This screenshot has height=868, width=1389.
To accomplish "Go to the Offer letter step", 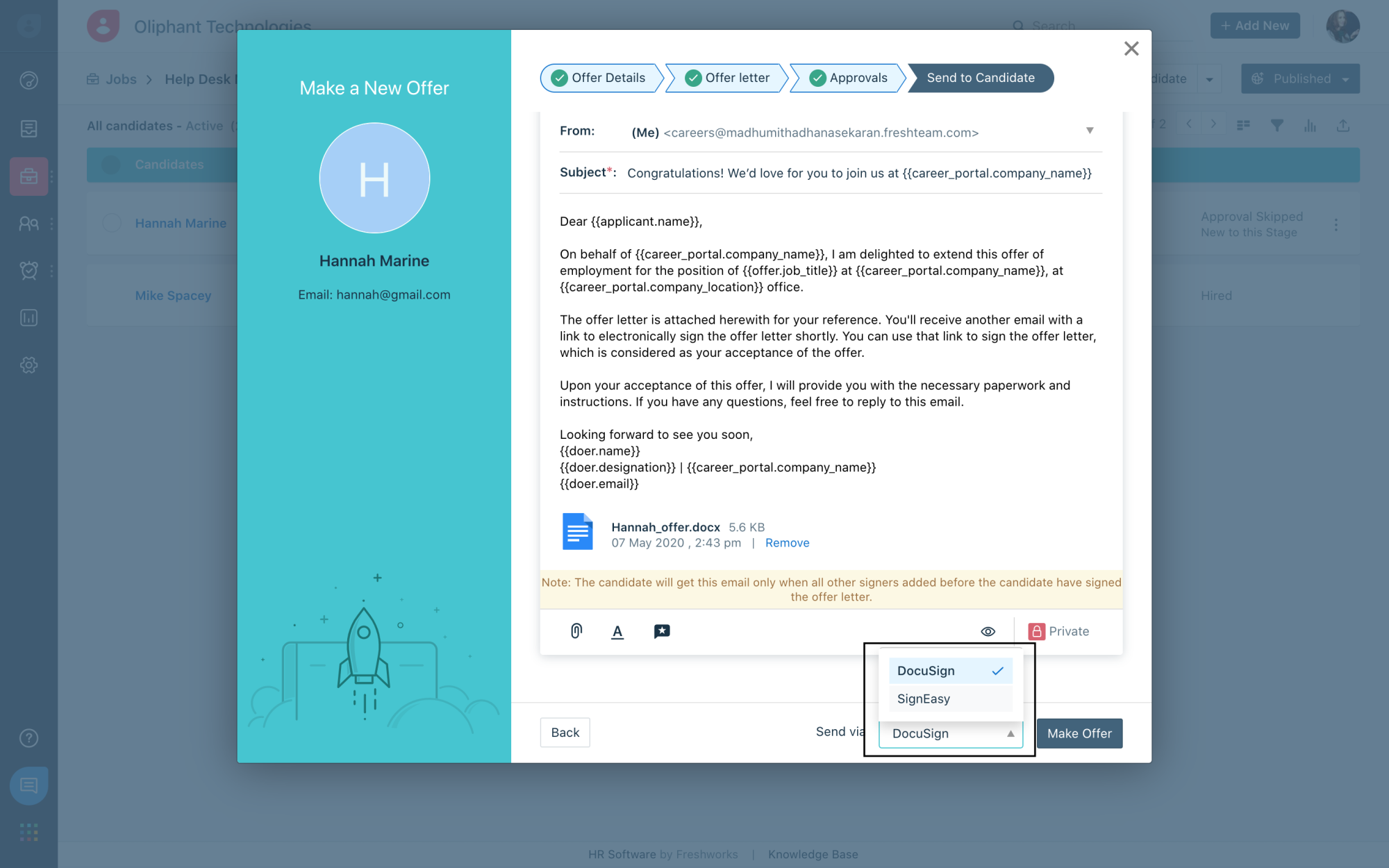I will pos(728,78).
